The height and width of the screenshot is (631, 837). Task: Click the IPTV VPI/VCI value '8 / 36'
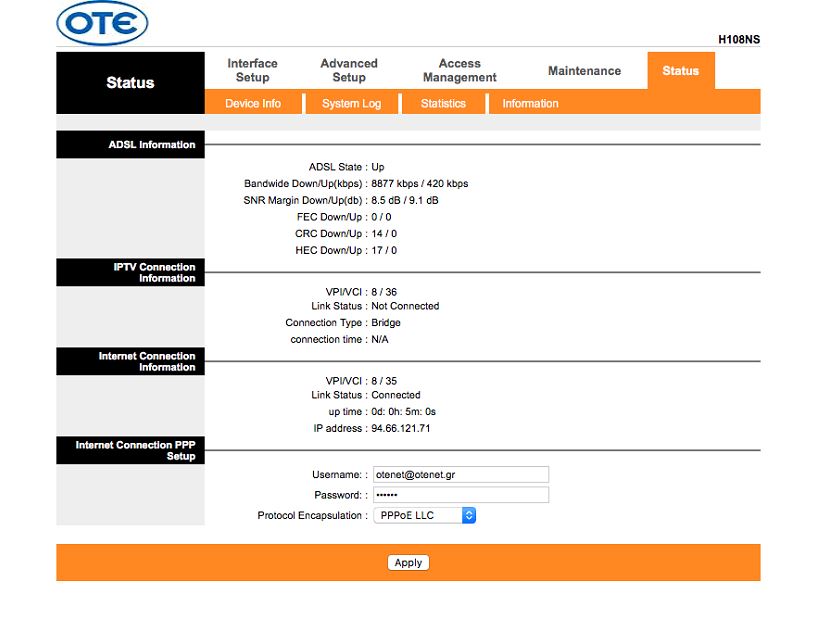click(384, 292)
